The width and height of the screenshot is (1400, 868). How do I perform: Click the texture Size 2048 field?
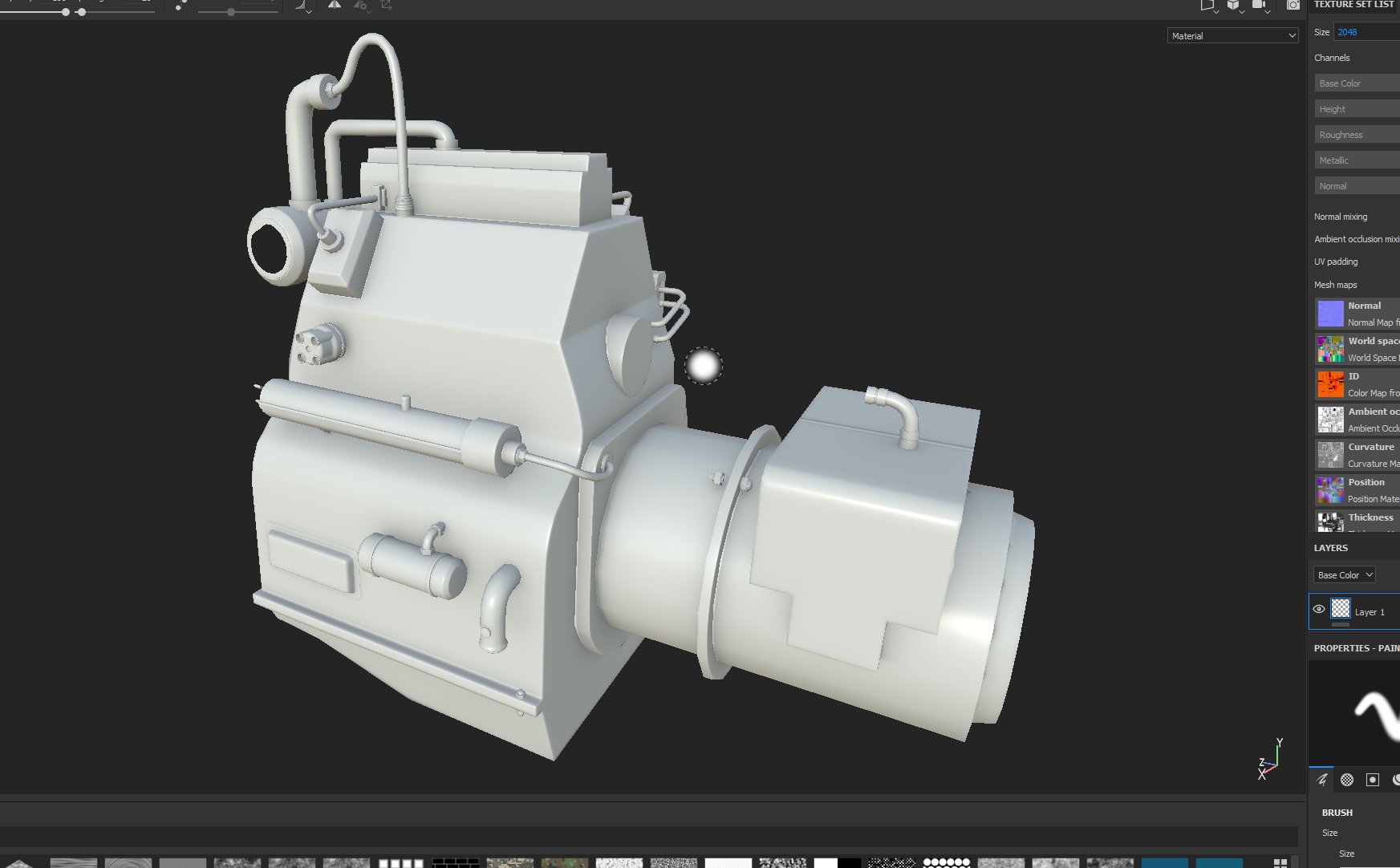pos(1367,32)
